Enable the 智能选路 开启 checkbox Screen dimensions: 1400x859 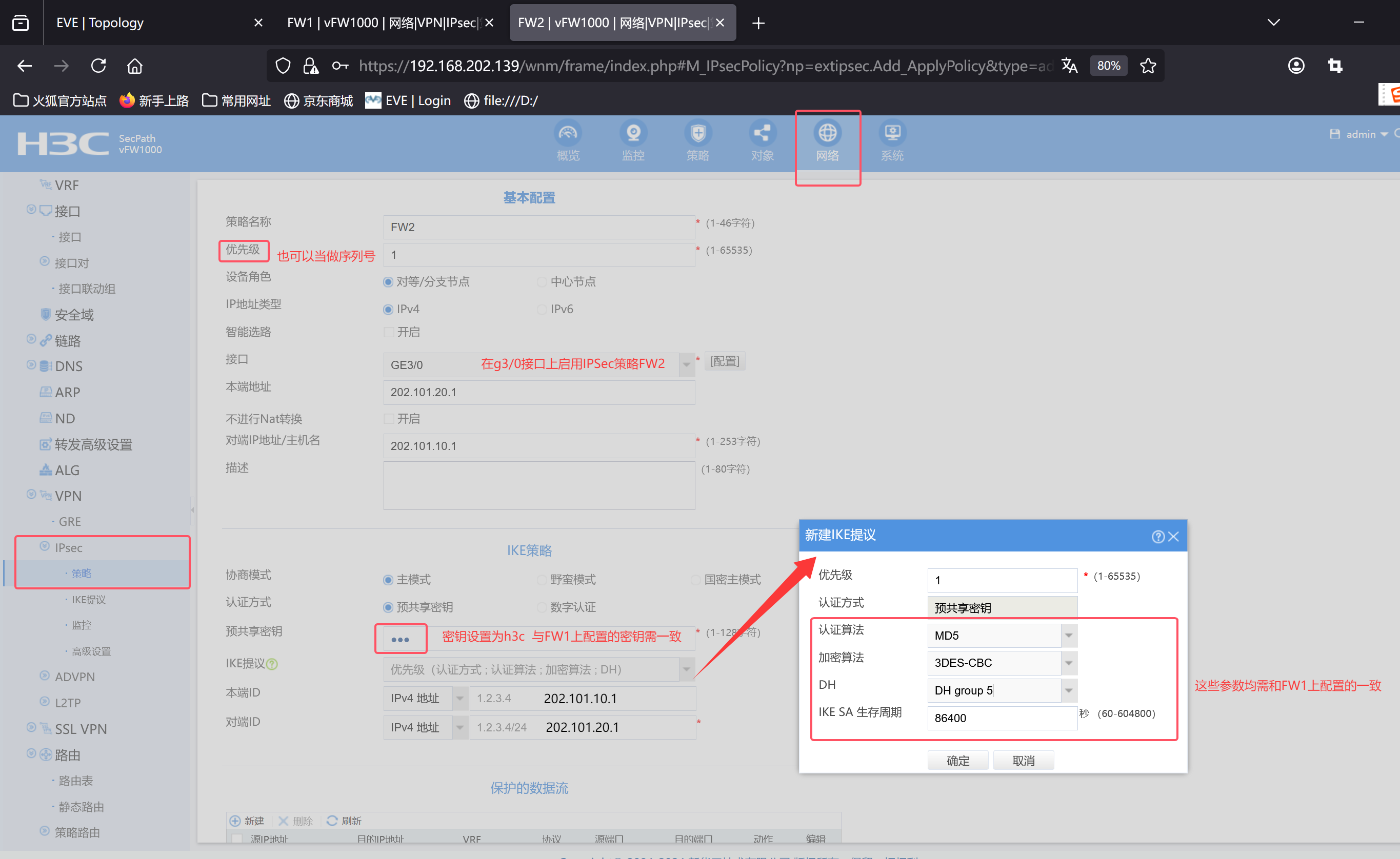point(389,332)
